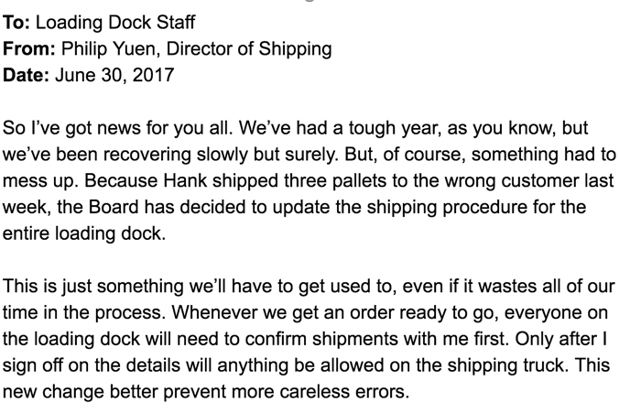Click the name "Hank" in first paragraph
Image resolution: width=619 pixels, height=411 pixels.
pos(185,181)
